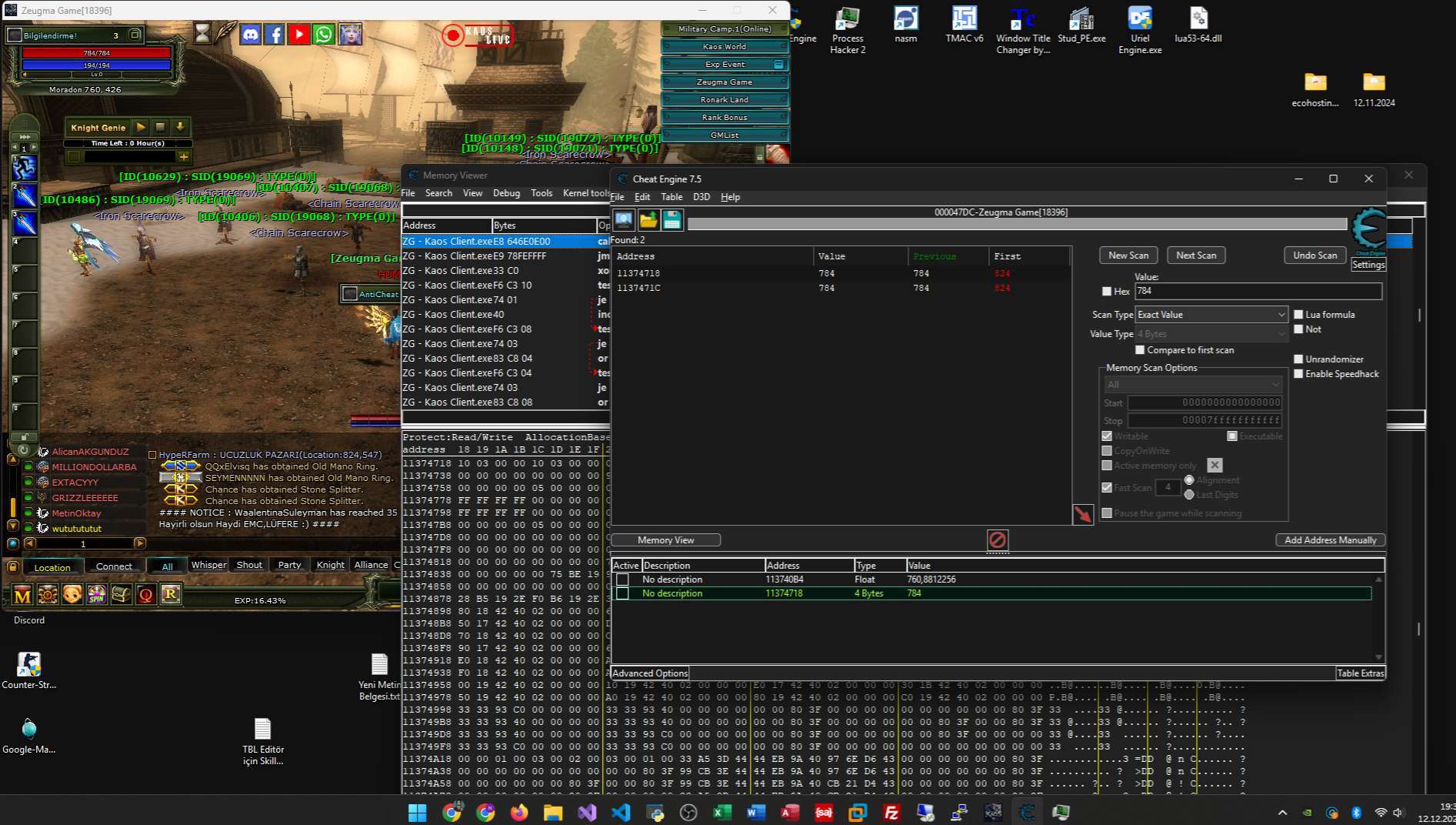The width and height of the screenshot is (1456, 825).
Task: Click the Next Scan button
Action: tap(1196, 256)
